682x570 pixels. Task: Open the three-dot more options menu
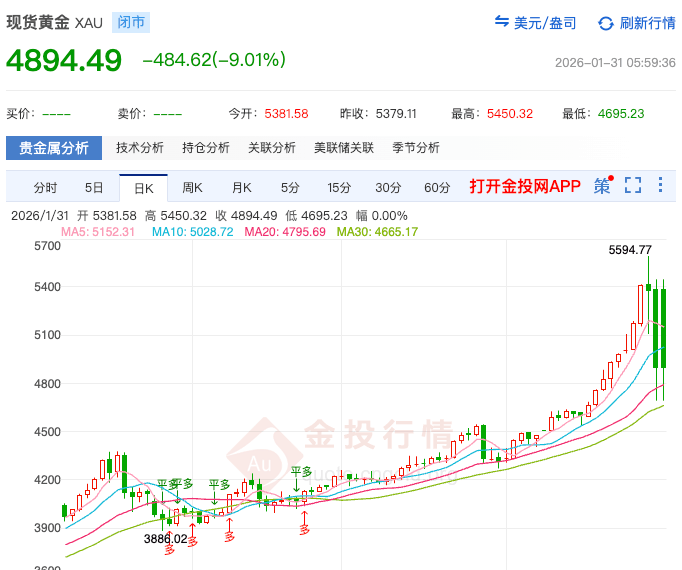pyautogui.click(x=660, y=186)
